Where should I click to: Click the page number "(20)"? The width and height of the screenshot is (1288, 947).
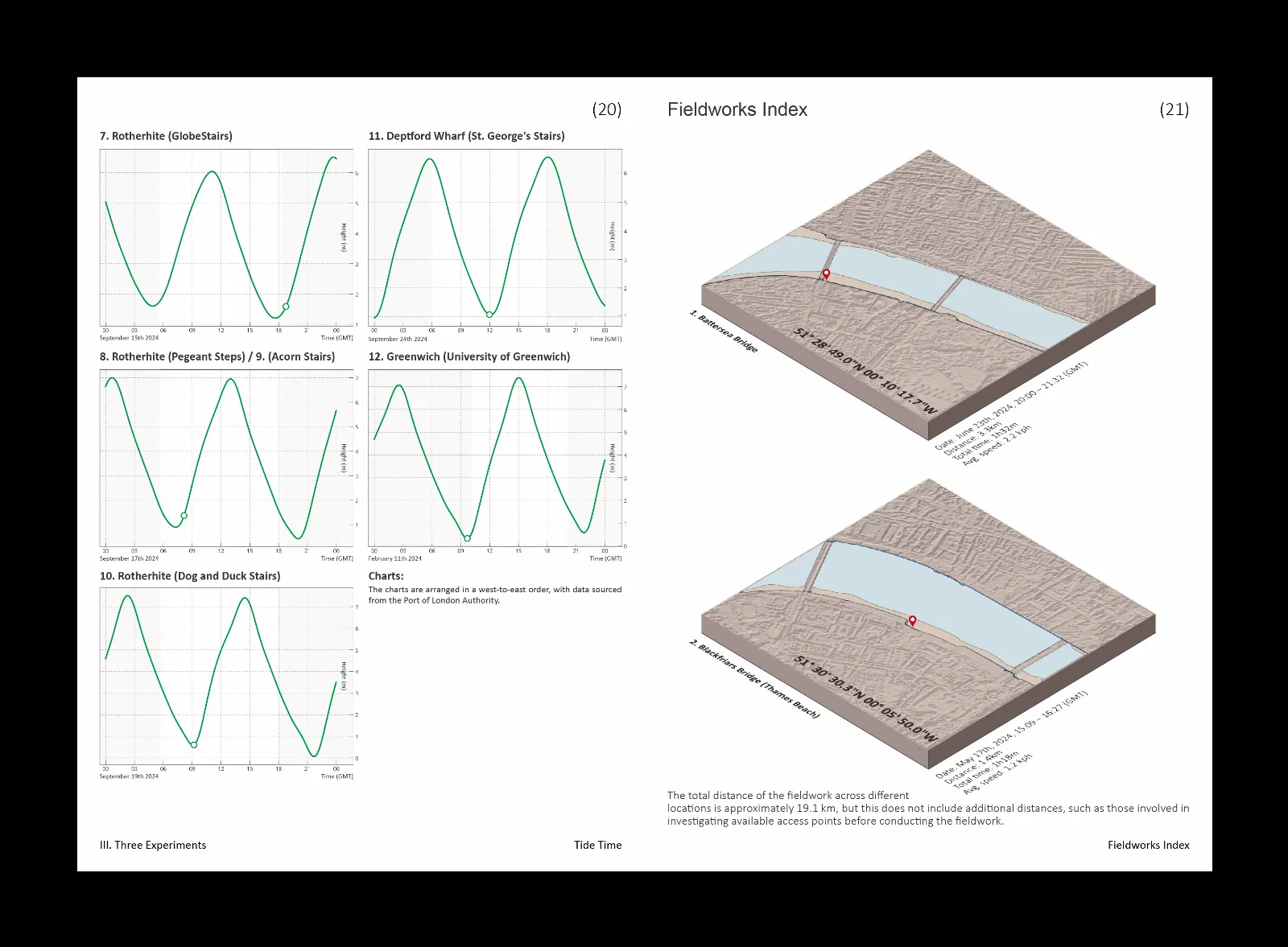[607, 109]
